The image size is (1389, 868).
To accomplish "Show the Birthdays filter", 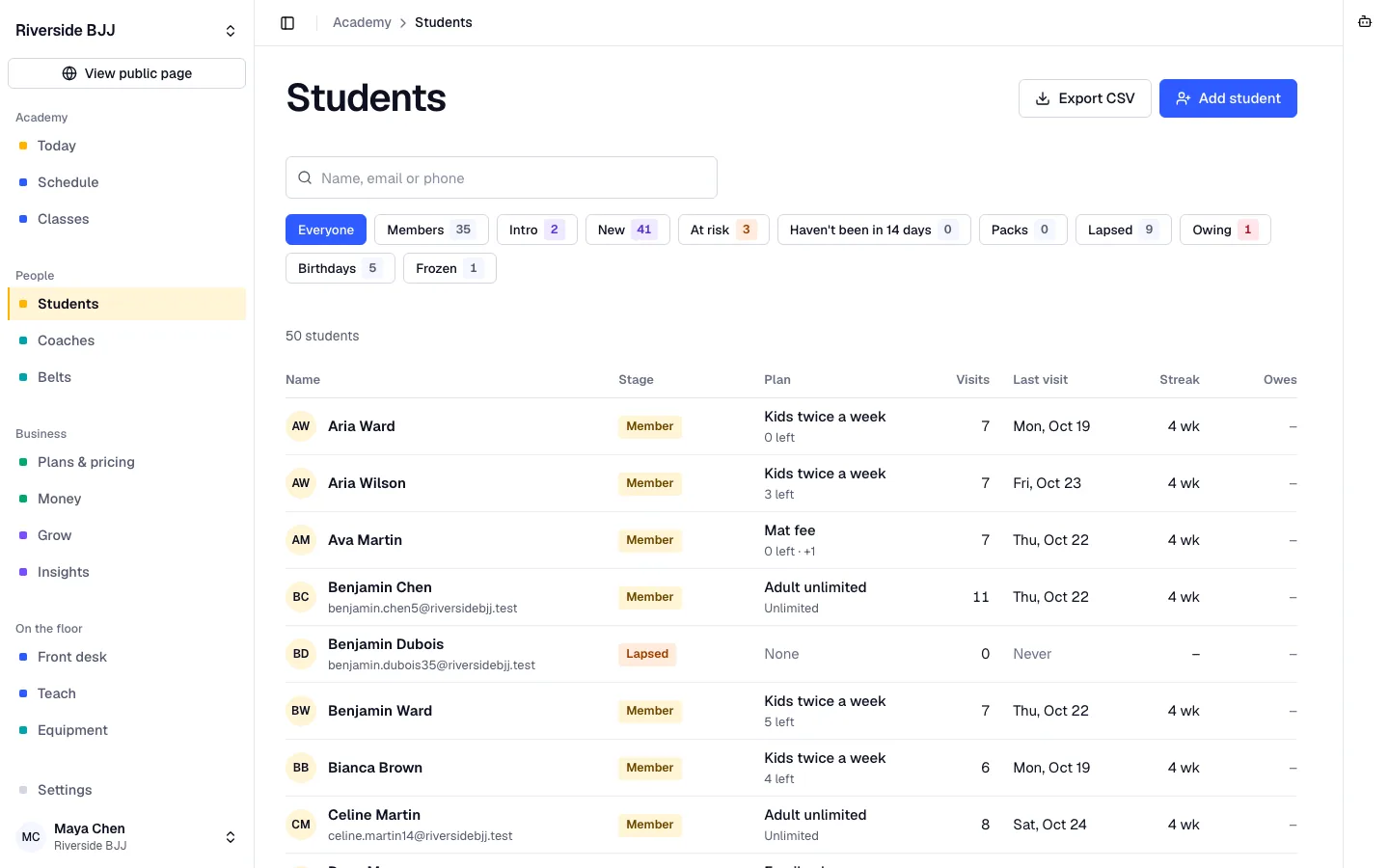I will tap(340, 268).
